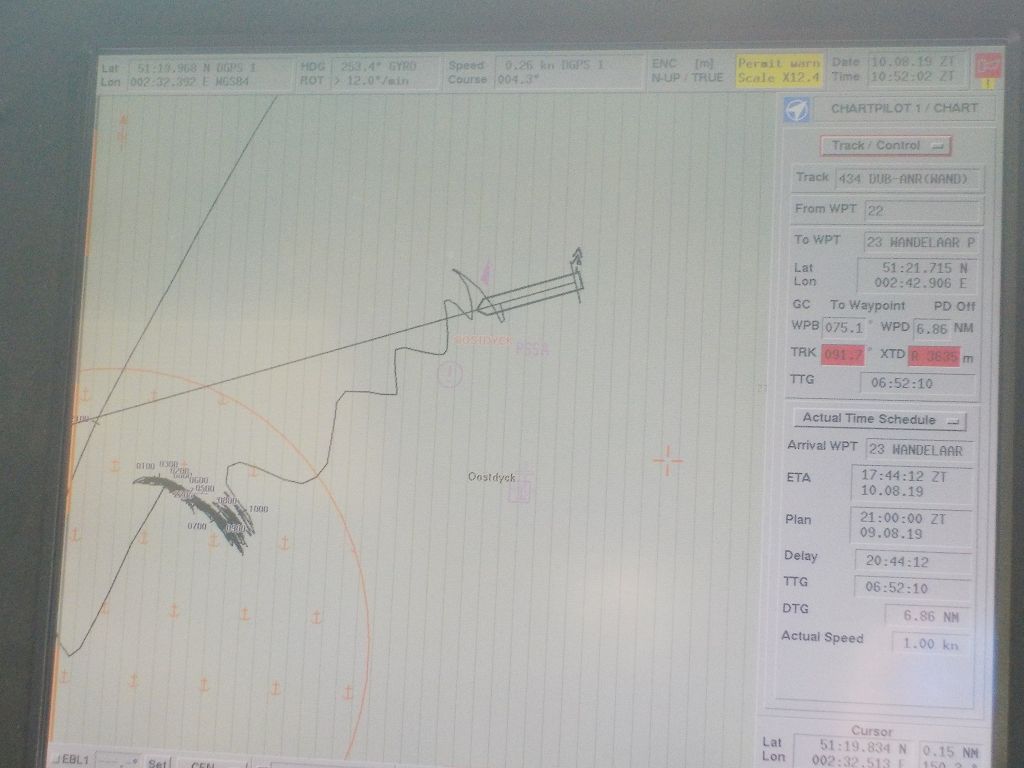The height and width of the screenshot is (768, 1024).
Task: Click the N-UP / TRUE orientation indicator
Action: [686, 78]
